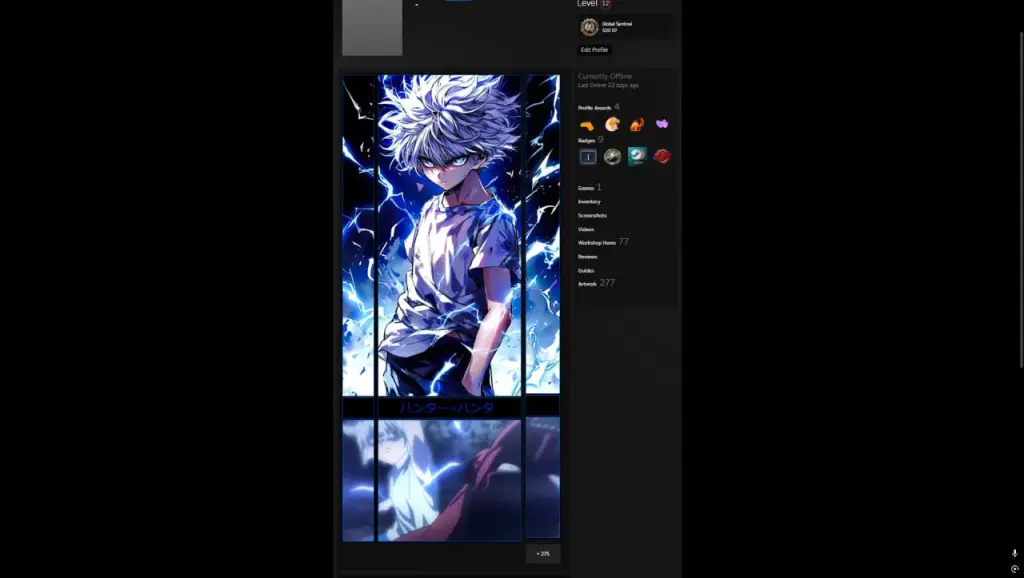The width and height of the screenshot is (1024, 578).
Task: Click the Killua artwork thumbnail
Action: (451, 235)
